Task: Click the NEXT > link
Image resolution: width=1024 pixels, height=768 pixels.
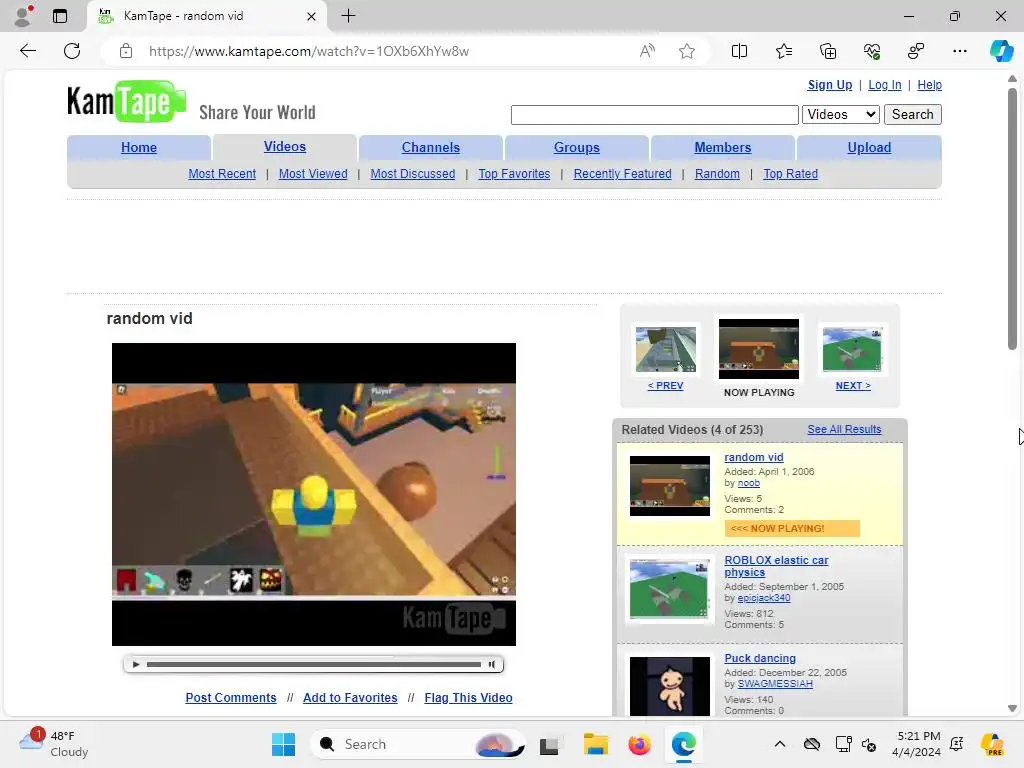Action: [853, 385]
